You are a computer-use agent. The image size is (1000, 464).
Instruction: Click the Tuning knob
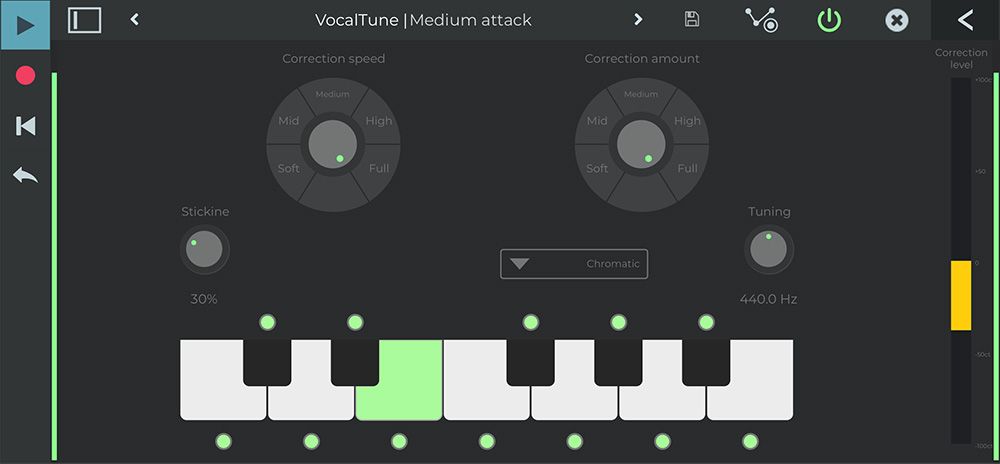pyautogui.click(x=768, y=249)
